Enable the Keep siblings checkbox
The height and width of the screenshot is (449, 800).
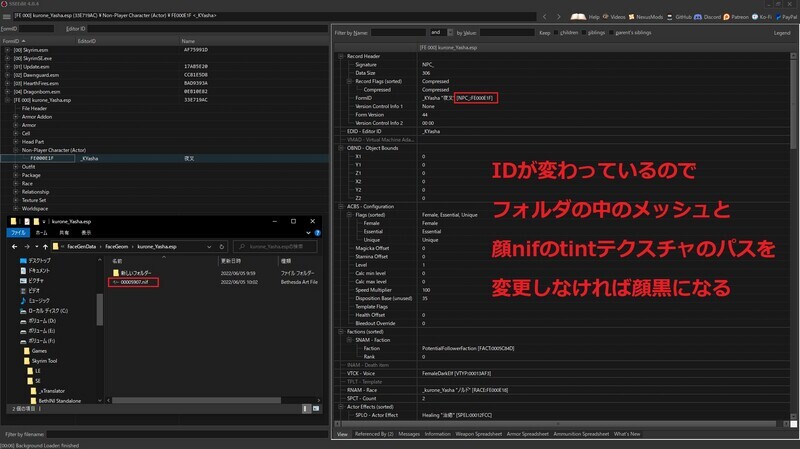pos(584,33)
